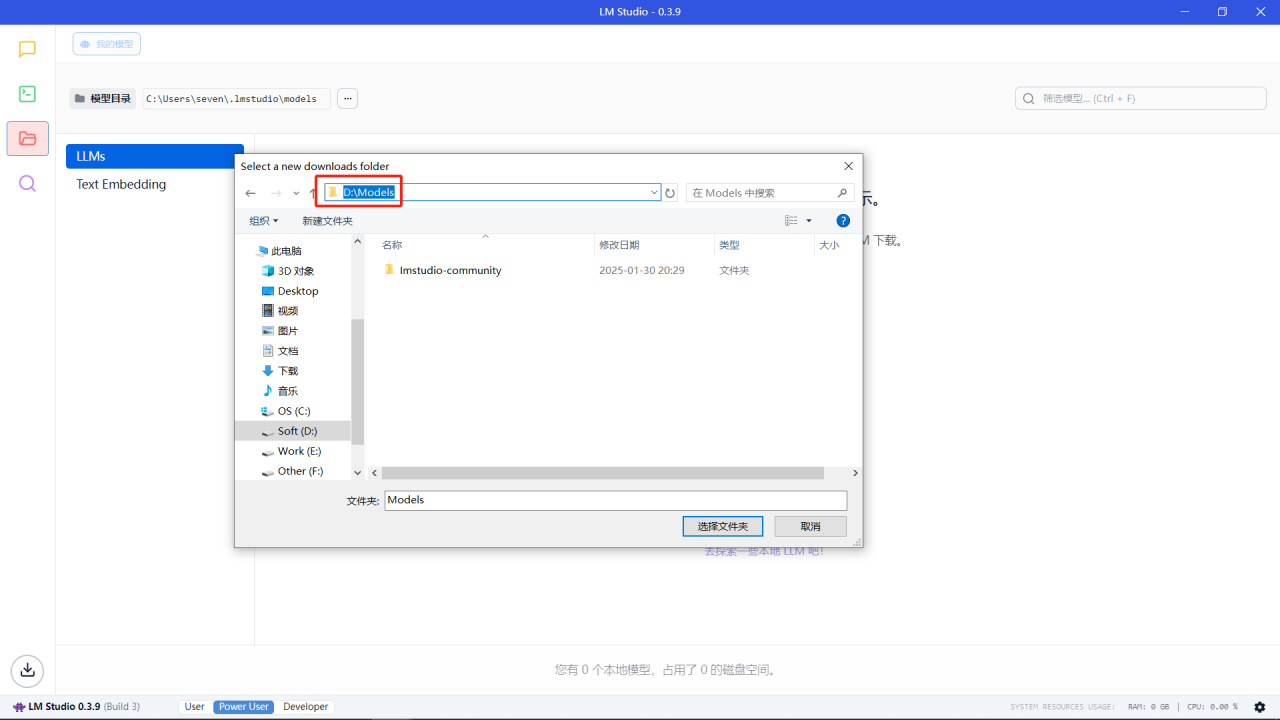This screenshot has height=720, width=1280.
Task: Click the file list horizontal scrollbar
Action: tap(603, 473)
